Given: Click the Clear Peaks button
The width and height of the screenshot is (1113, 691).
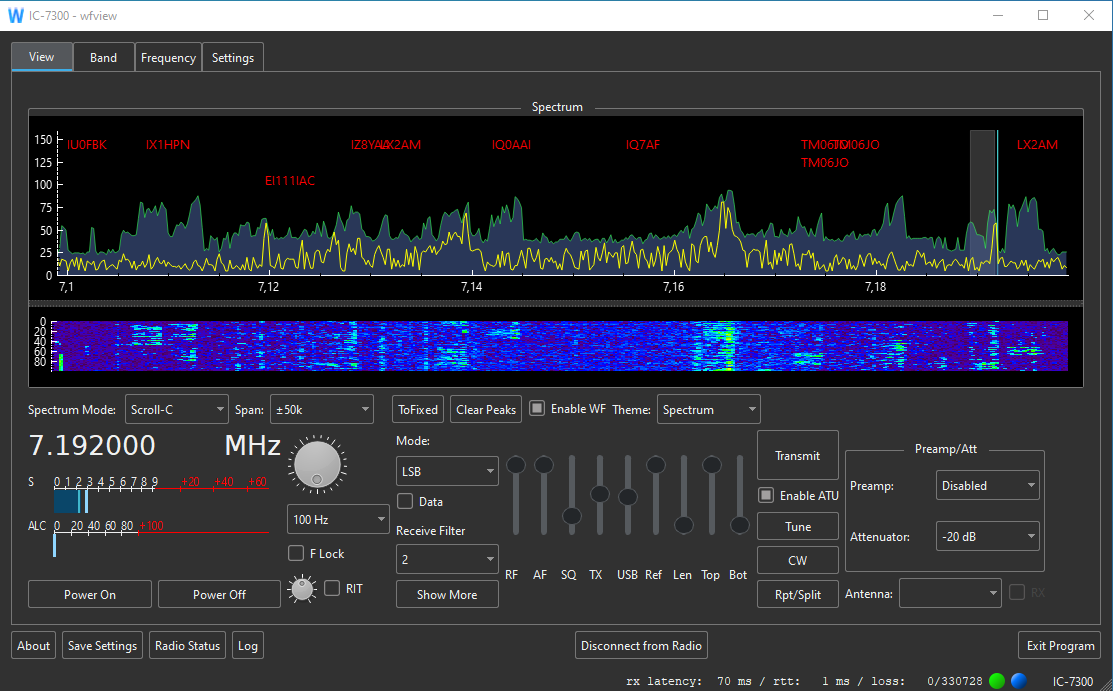Looking at the screenshot, I should tap(485, 409).
